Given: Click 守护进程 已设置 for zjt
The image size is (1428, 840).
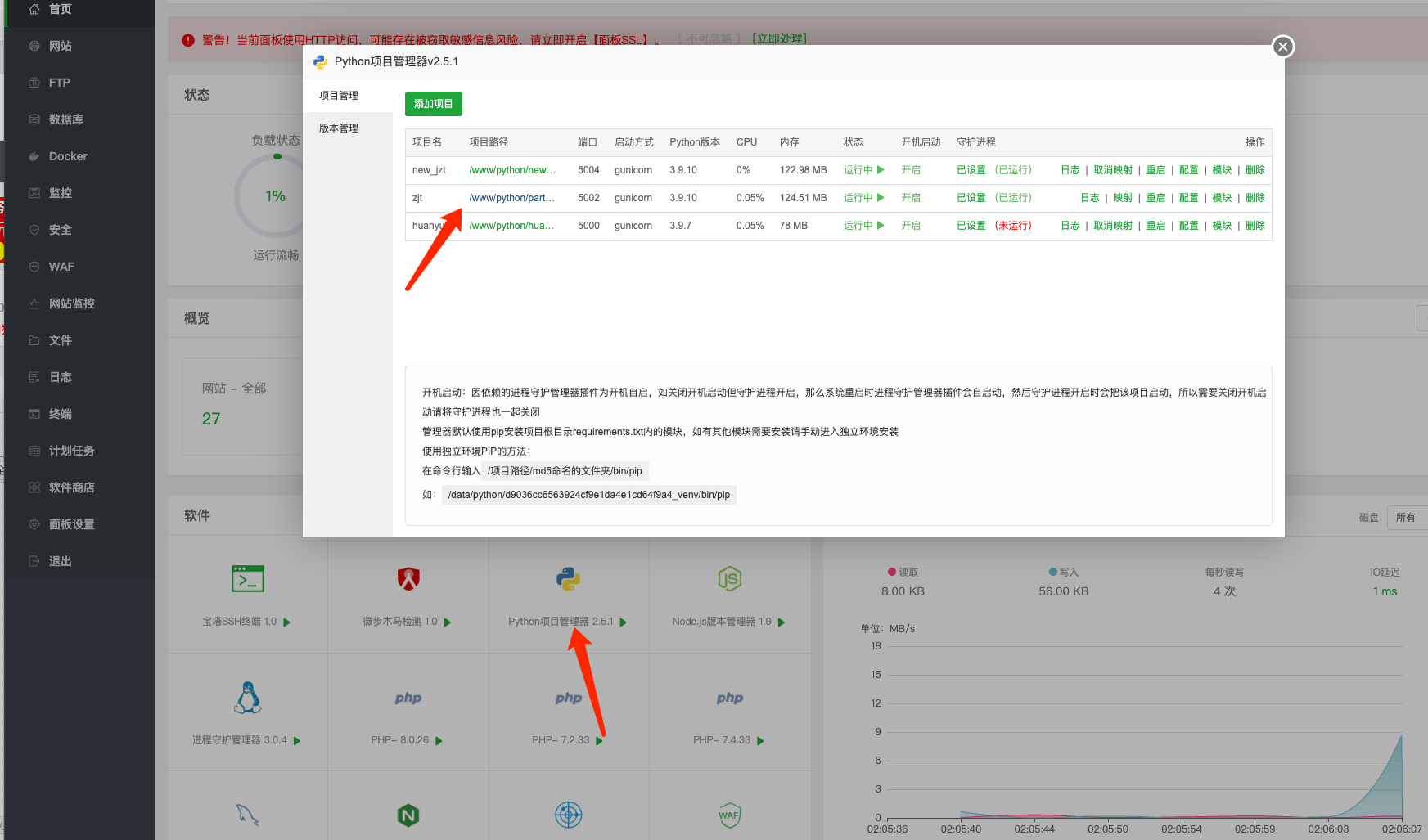Looking at the screenshot, I should pos(971,198).
